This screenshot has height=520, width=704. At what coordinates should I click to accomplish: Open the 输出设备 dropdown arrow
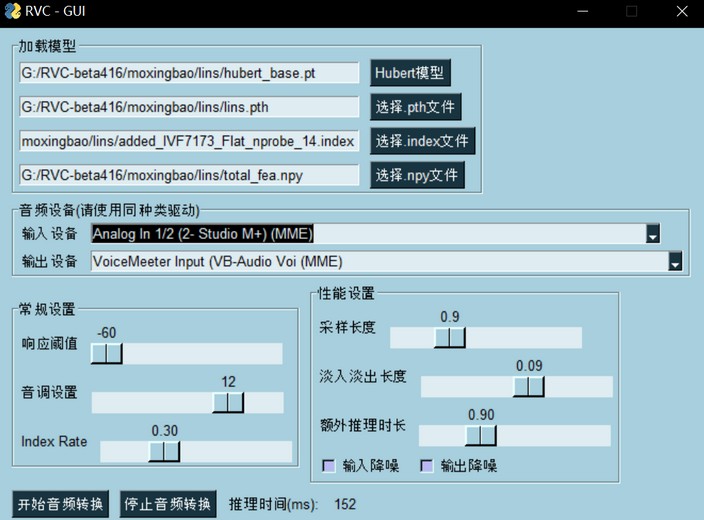(675, 261)
